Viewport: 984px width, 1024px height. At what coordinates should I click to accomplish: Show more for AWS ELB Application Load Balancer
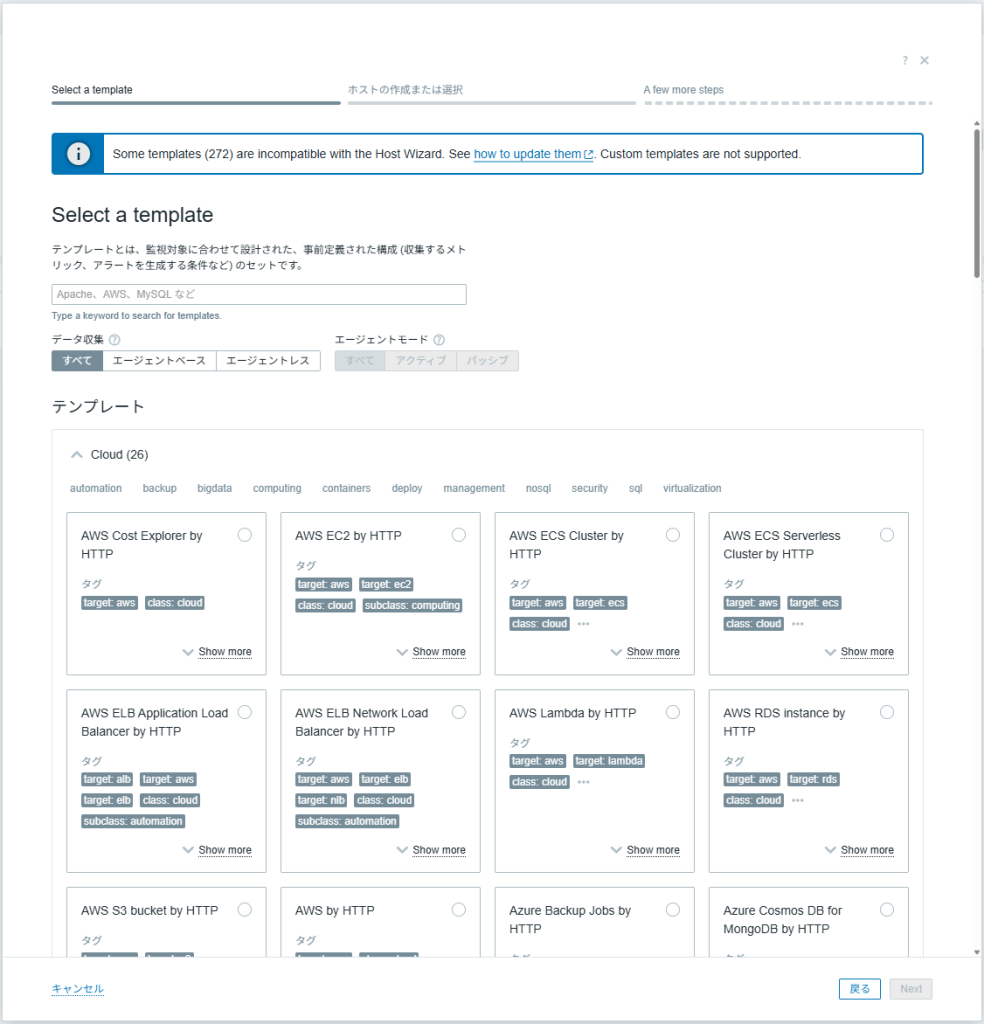pos(225,850)
